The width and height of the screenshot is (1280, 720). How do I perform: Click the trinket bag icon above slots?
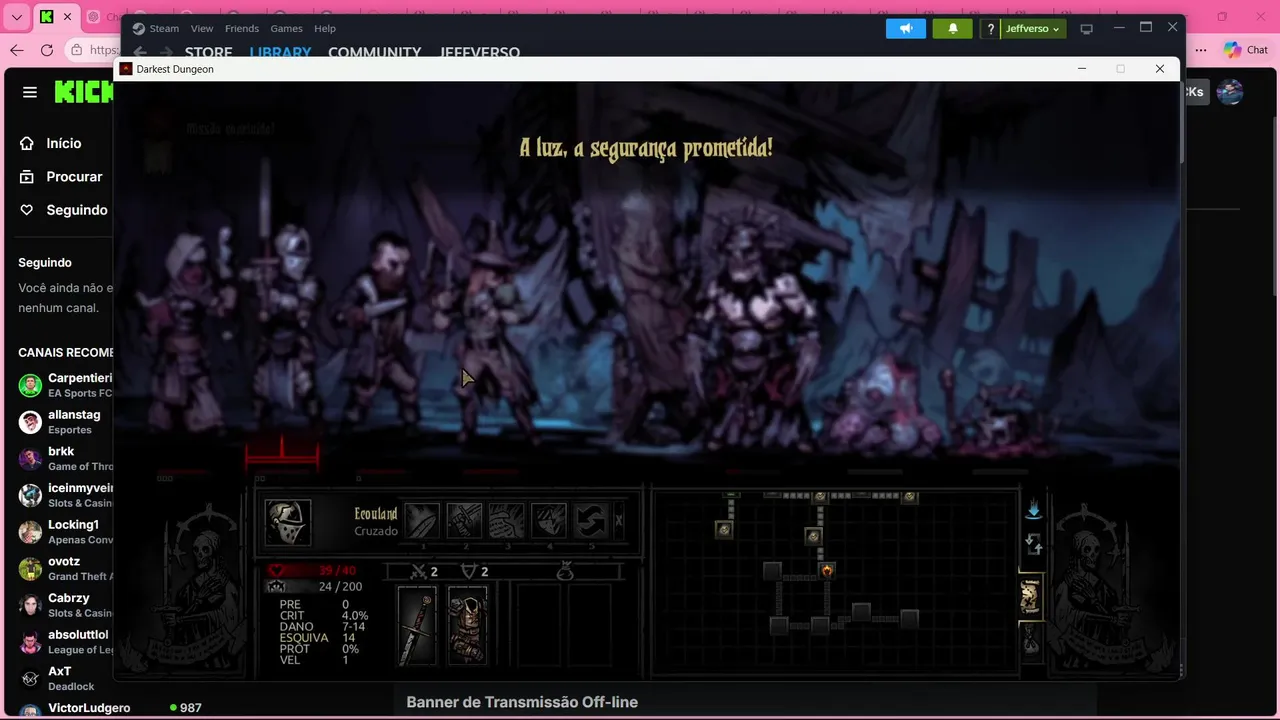click(565, 572)
